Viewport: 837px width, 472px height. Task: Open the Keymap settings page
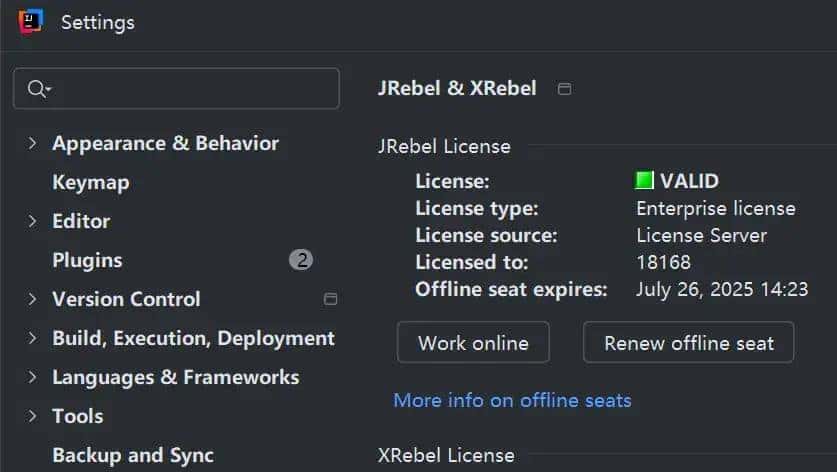coord(91,183)
